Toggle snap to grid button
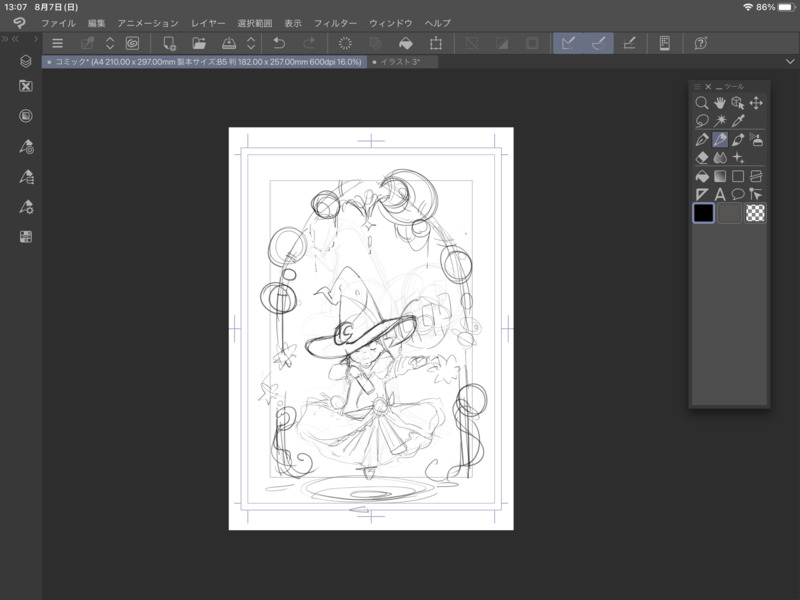The height and width of the screenshot is (600, 800). 629,43
